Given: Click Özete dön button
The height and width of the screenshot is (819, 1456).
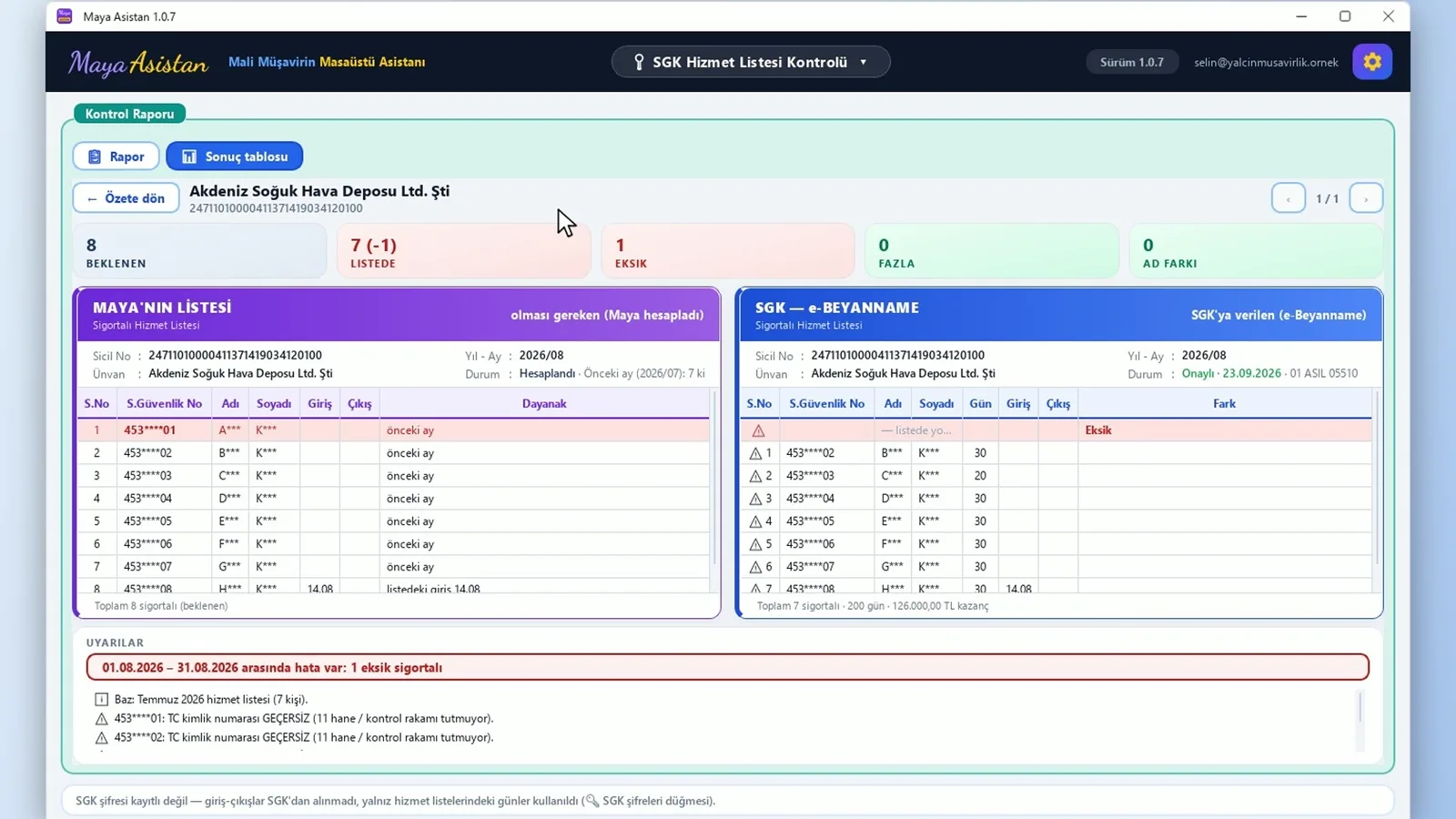Looking at the screenshot, I should tap(126, 198).
